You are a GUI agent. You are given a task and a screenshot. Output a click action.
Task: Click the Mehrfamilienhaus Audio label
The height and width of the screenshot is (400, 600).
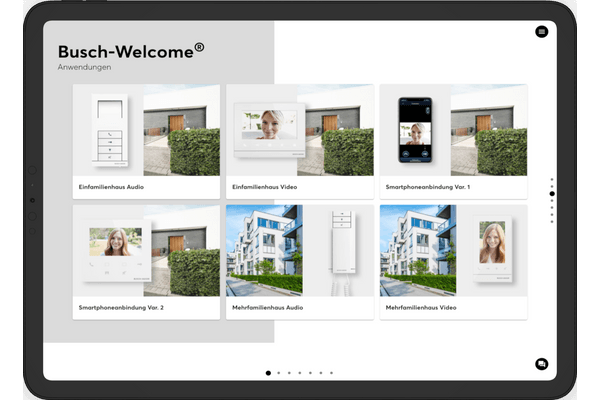click(267, 307)
